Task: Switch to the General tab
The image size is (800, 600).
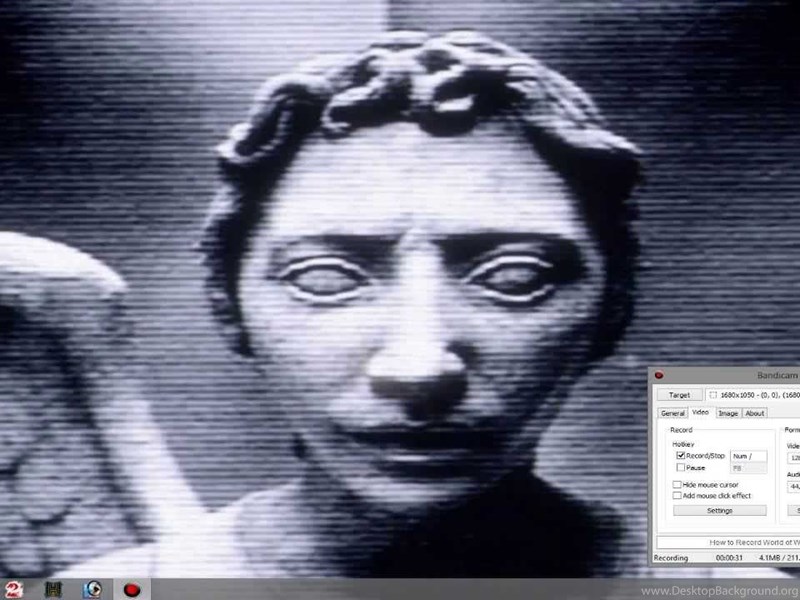Action: coord(673,413)
